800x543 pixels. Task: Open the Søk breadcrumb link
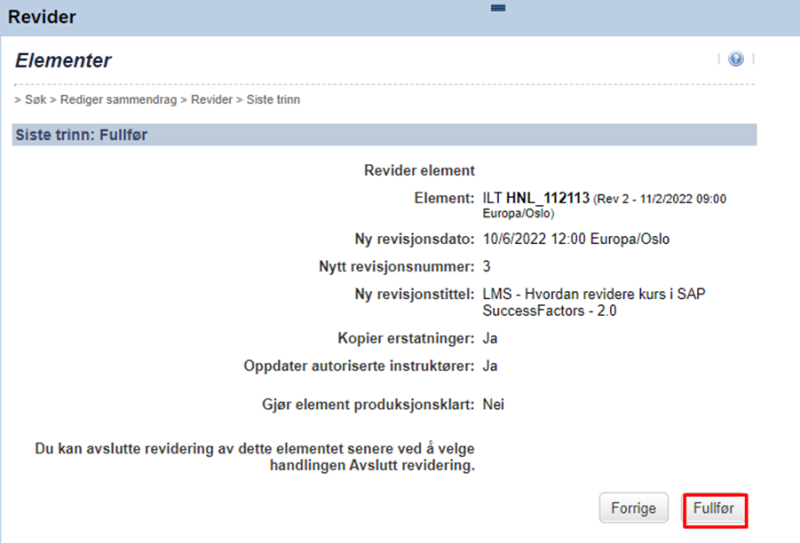click(x=35, y=100)
